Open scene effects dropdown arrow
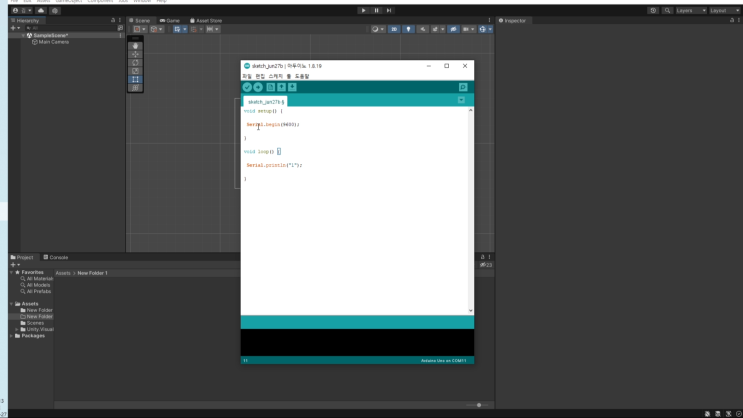Viewport: 743px width, 418px height. [443, 29]
